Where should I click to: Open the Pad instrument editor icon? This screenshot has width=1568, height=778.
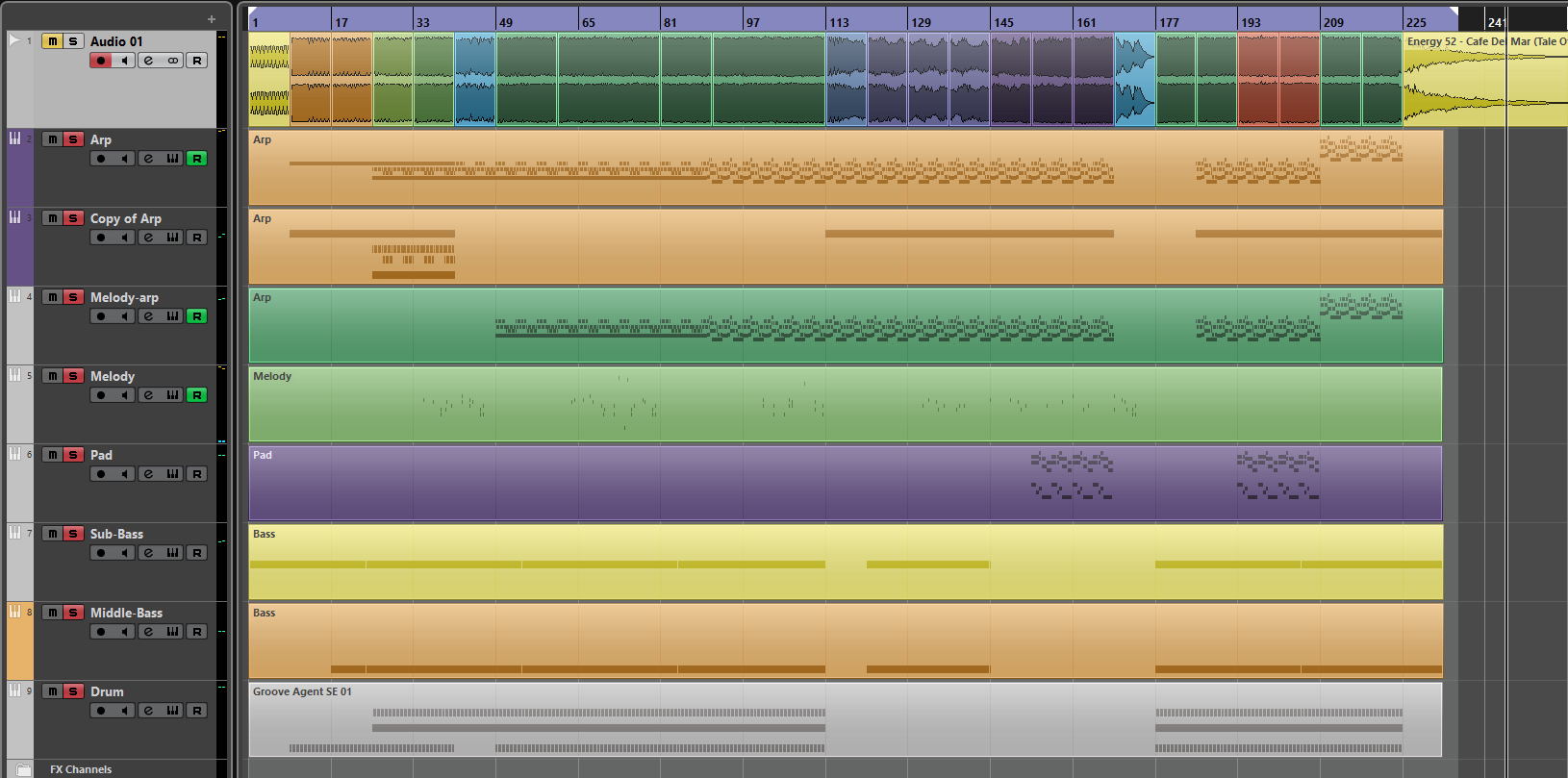[x=172, y=474]
